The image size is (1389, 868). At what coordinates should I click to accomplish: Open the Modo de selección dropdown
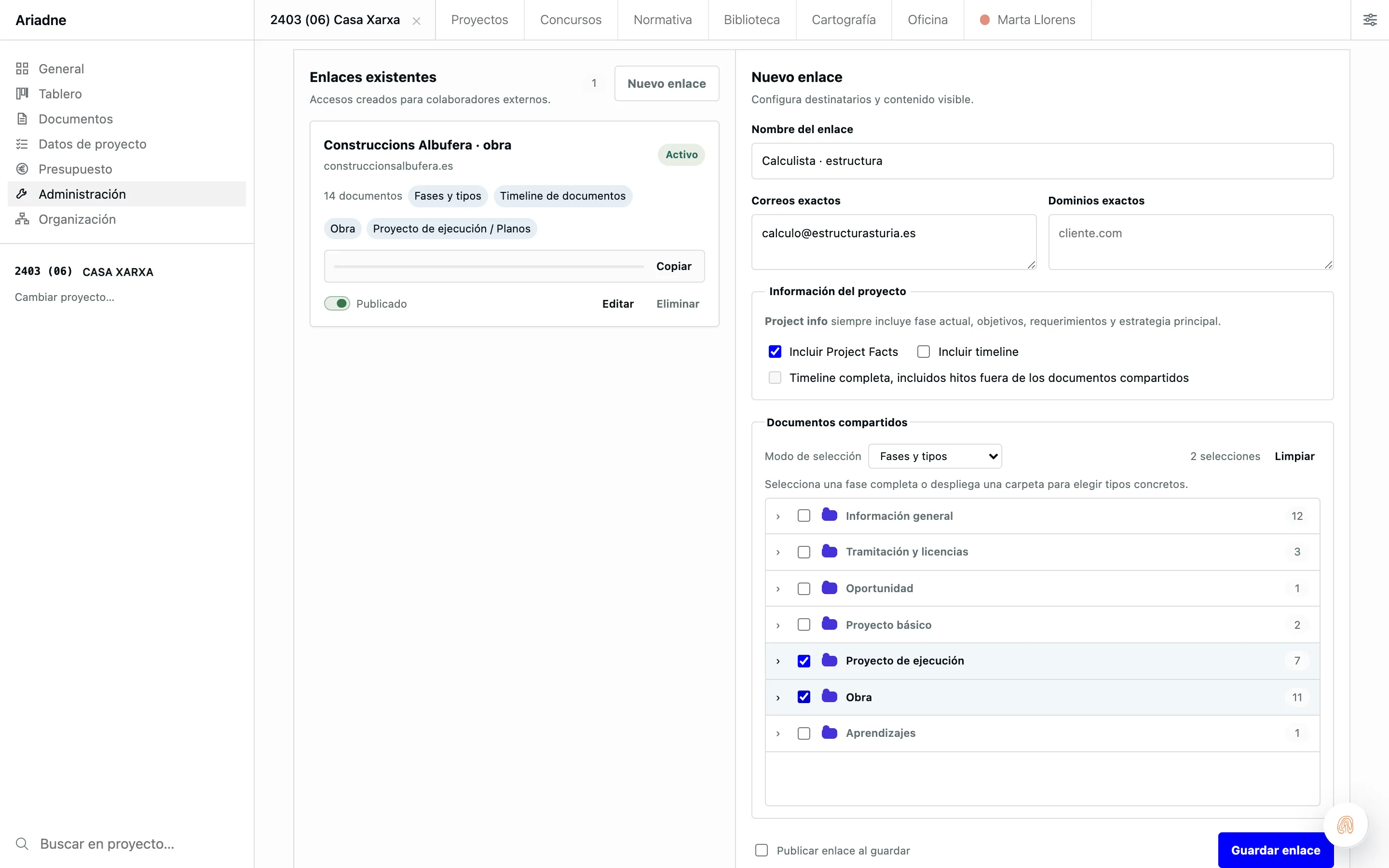pos(935,456)
